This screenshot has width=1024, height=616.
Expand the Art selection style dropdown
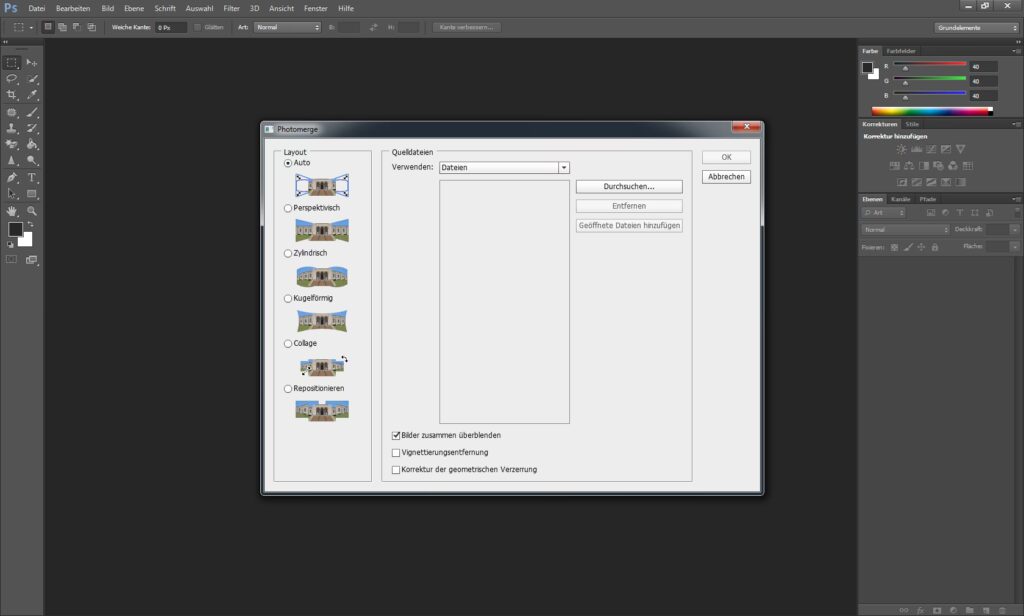pyautogui.click(x=287, y=27)
